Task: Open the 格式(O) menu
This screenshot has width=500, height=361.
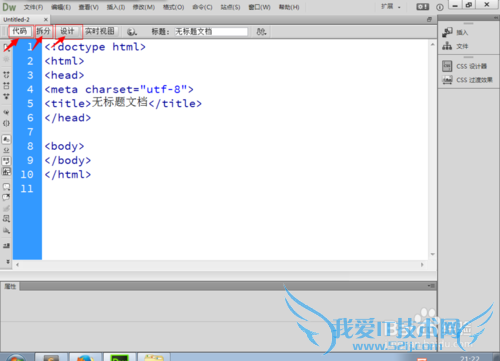Action: (x=173, y=7)
